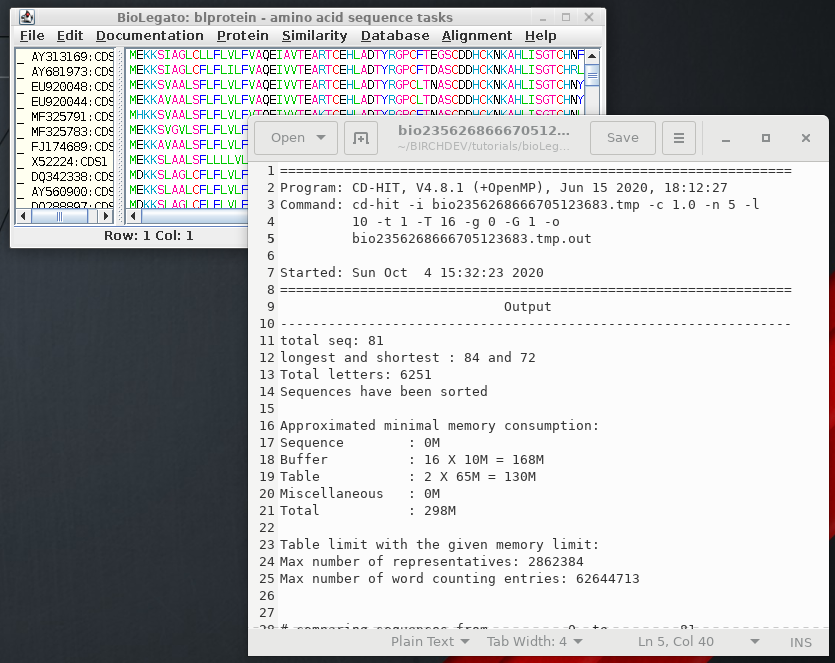Save the CD-HIT output file

point(622,138)
